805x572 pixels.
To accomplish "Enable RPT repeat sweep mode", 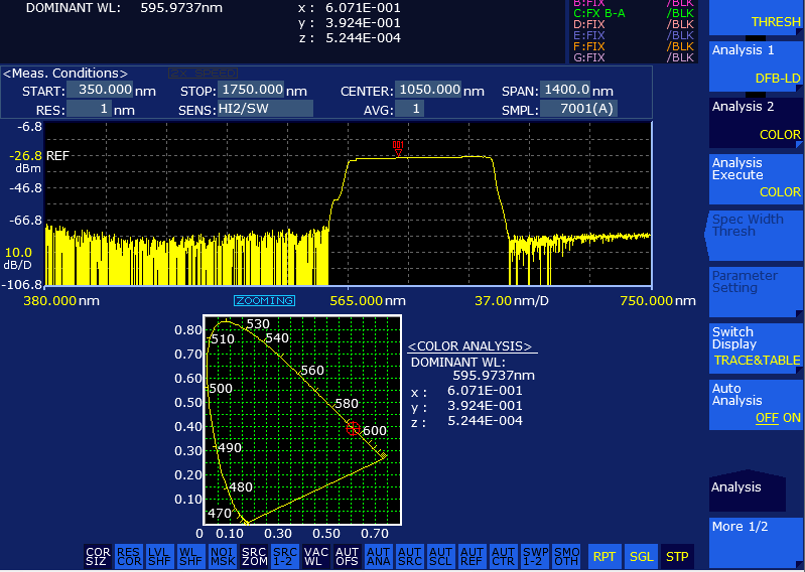I will [x=604, y=556].
